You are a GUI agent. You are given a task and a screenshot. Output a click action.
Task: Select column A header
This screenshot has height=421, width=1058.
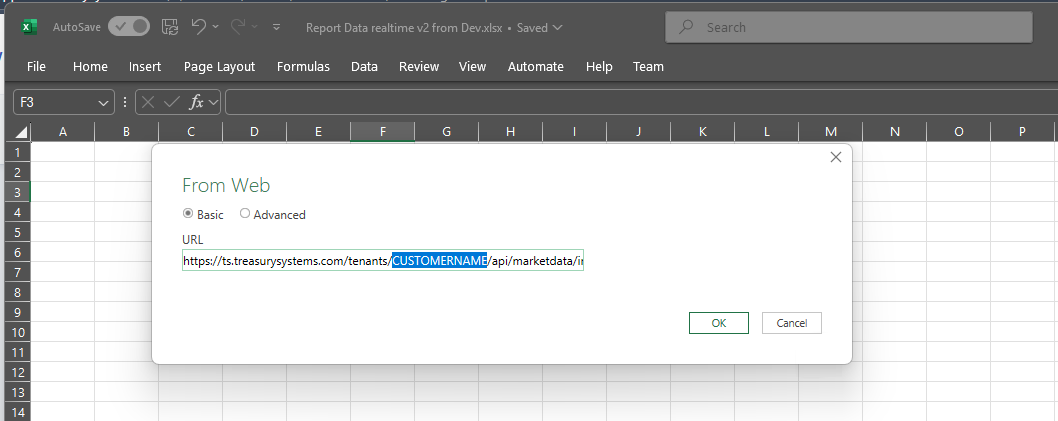tap(63, 132)
